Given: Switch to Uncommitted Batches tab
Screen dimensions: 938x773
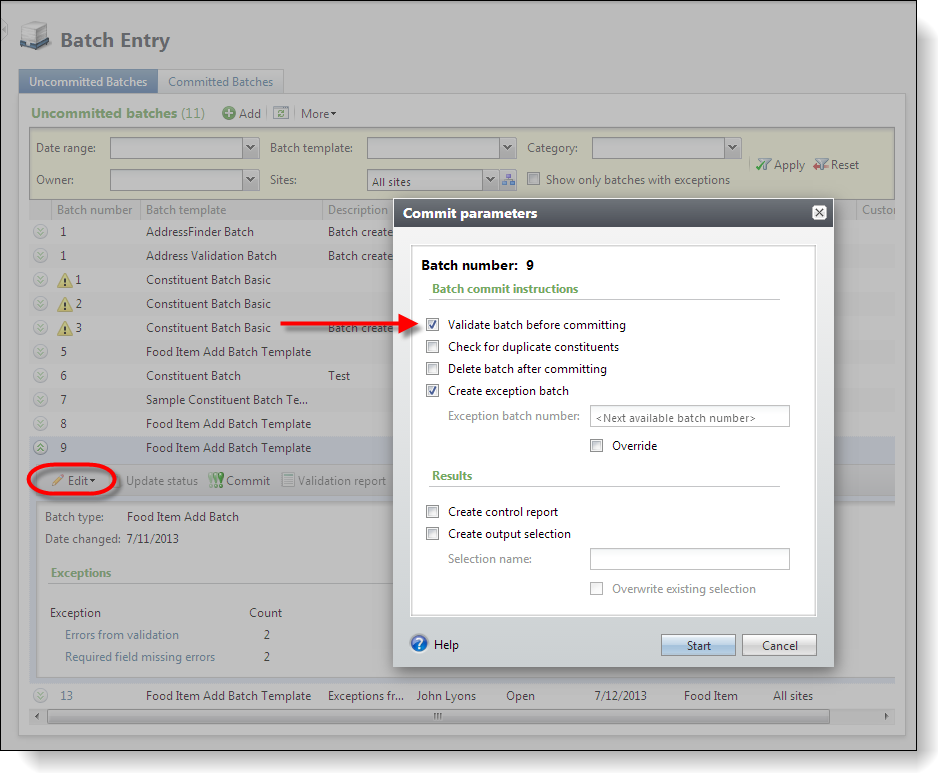Looking at the screenshot, I should pos(88,81).
